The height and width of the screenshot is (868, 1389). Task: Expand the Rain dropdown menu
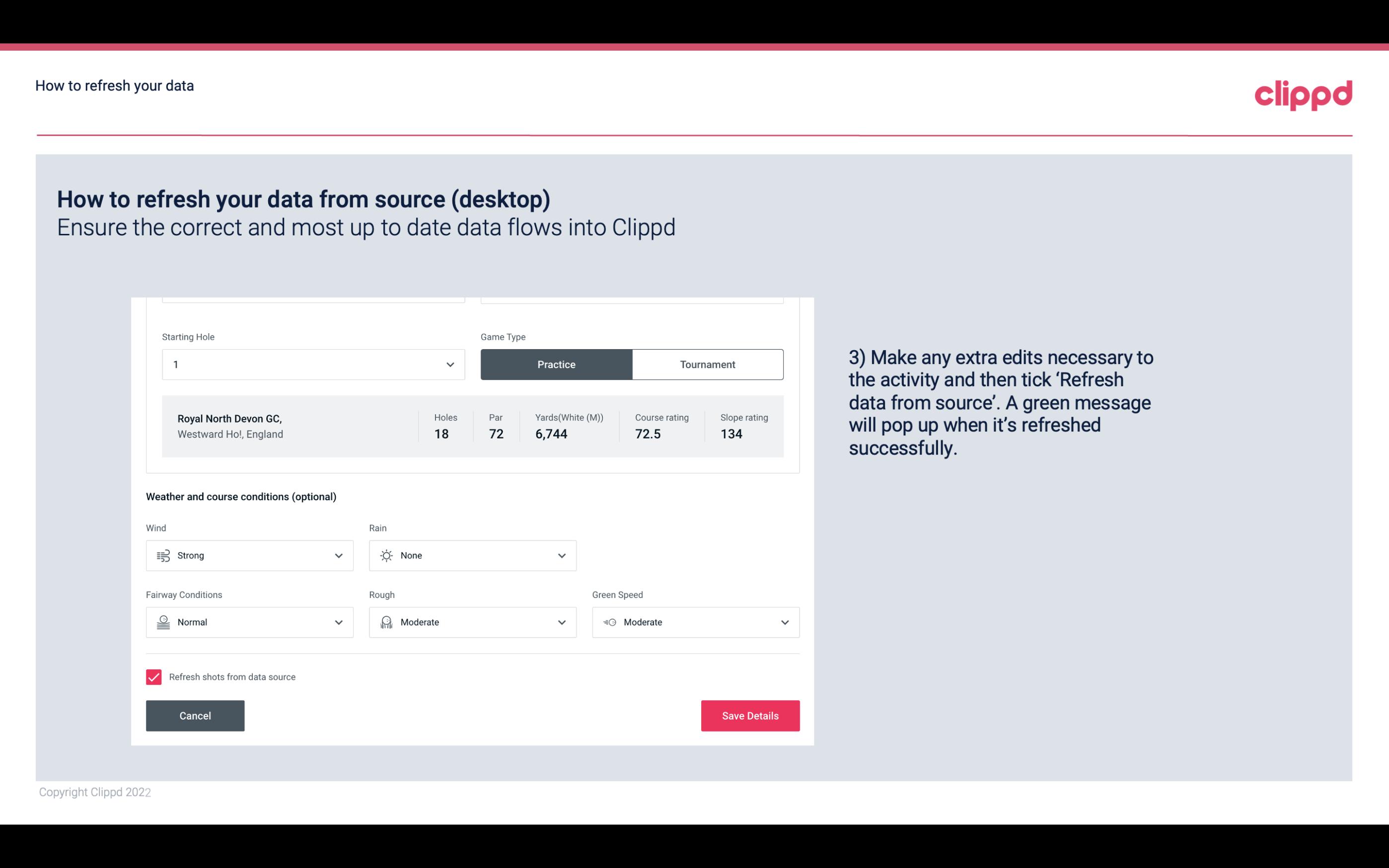pyautogui.click(x=561, y=555)
